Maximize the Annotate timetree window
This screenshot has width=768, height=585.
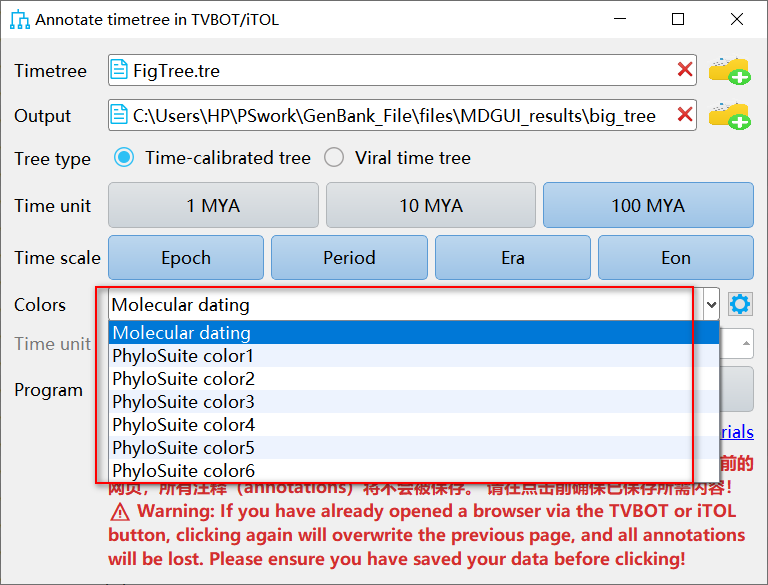678,19
